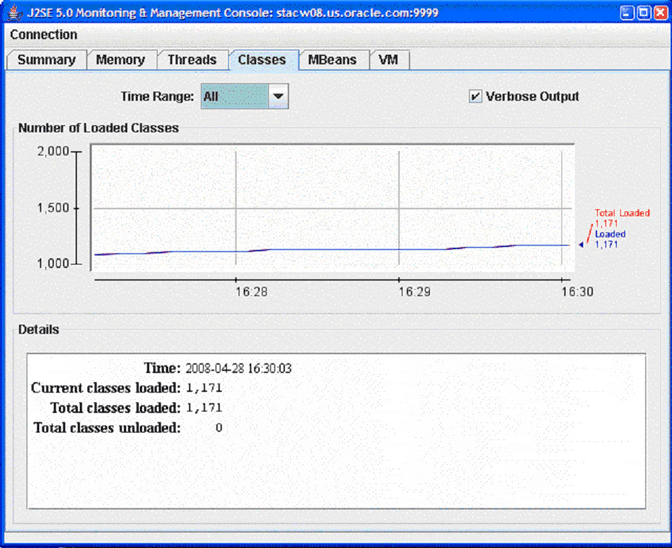672x548 pixels.
Task: Maximize the monitoring console window
Action: pyautogui.click(x=640, y=12)
